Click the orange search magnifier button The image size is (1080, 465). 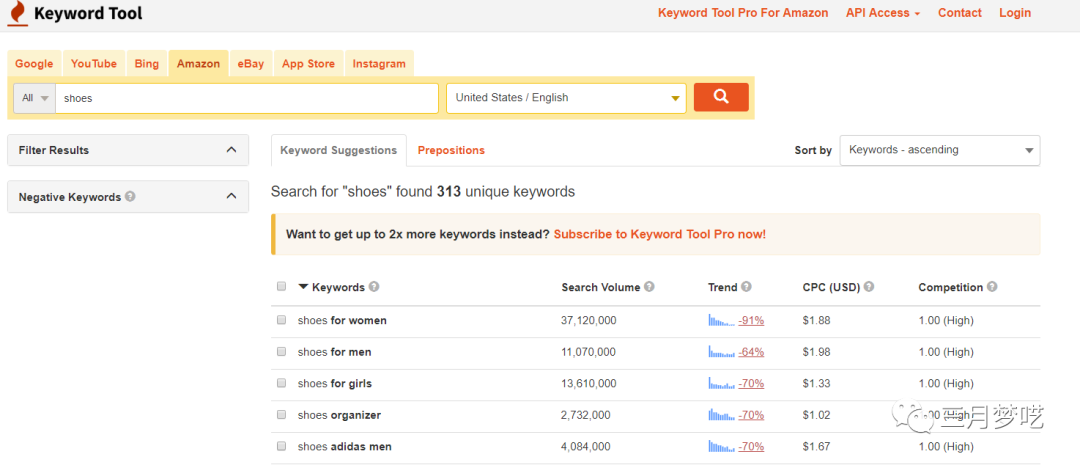721,97
